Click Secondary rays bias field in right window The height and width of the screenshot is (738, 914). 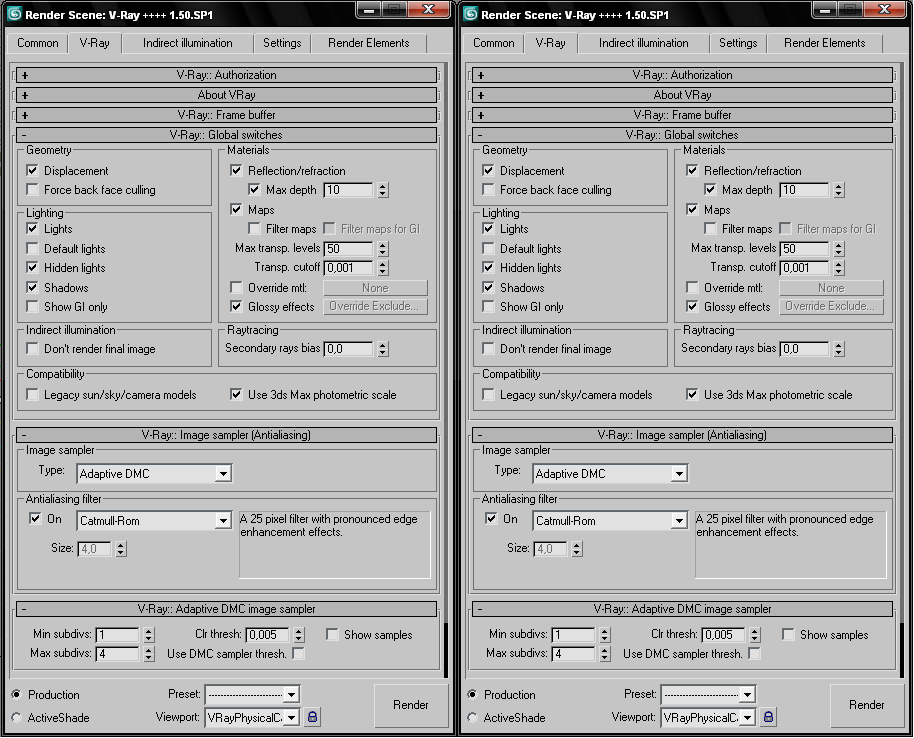804,349
